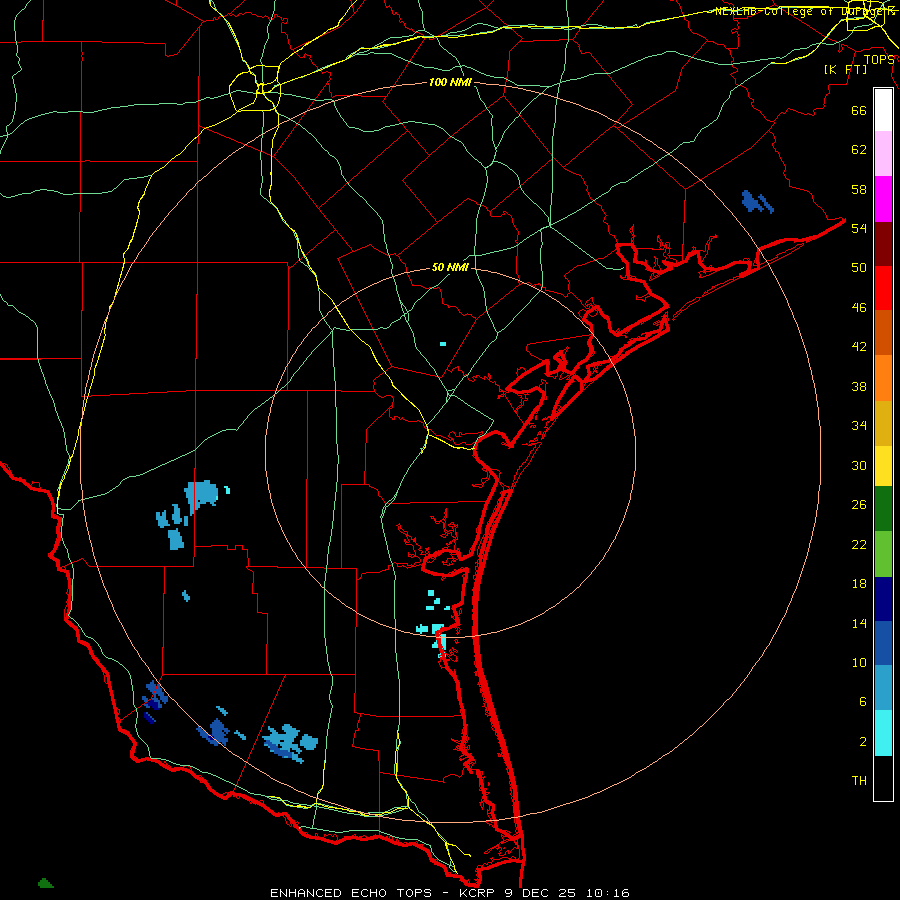Screen dimensions: 900x900
Task: Click the NEXLAB-College of DuPage credit text
Action: tap(804, 11)
